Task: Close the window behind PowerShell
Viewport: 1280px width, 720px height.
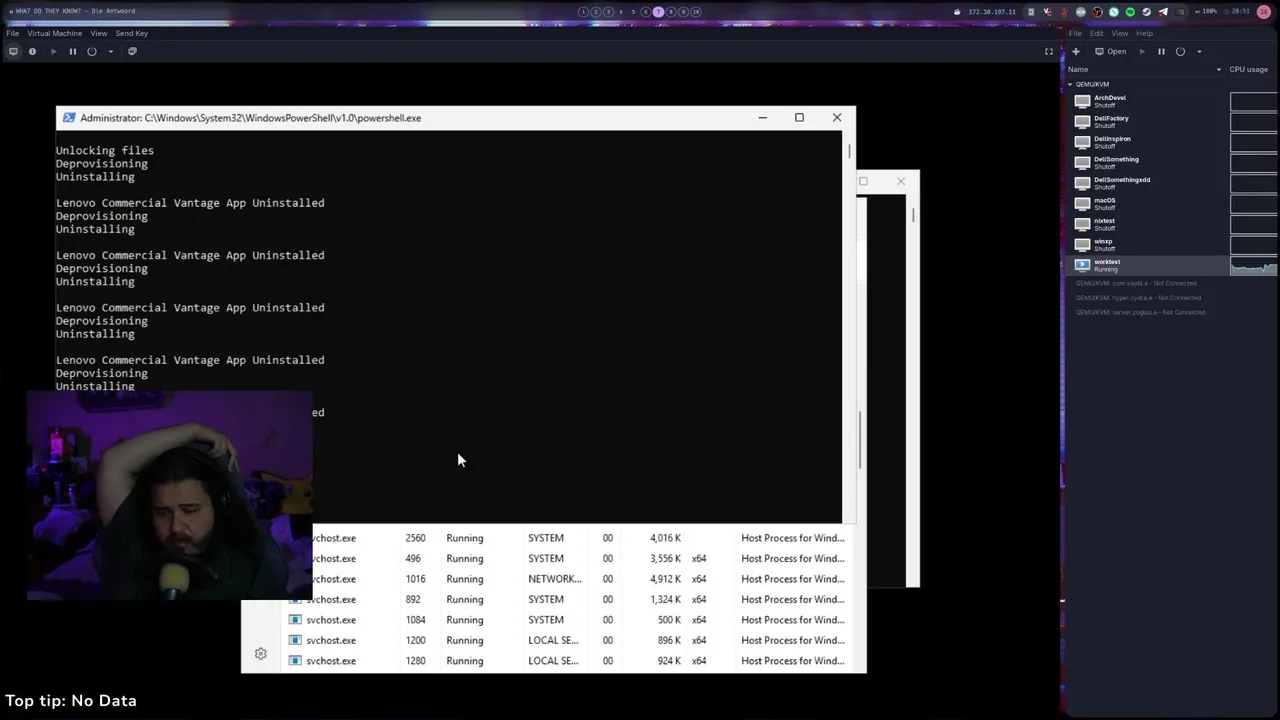Action: click(901, 181)
